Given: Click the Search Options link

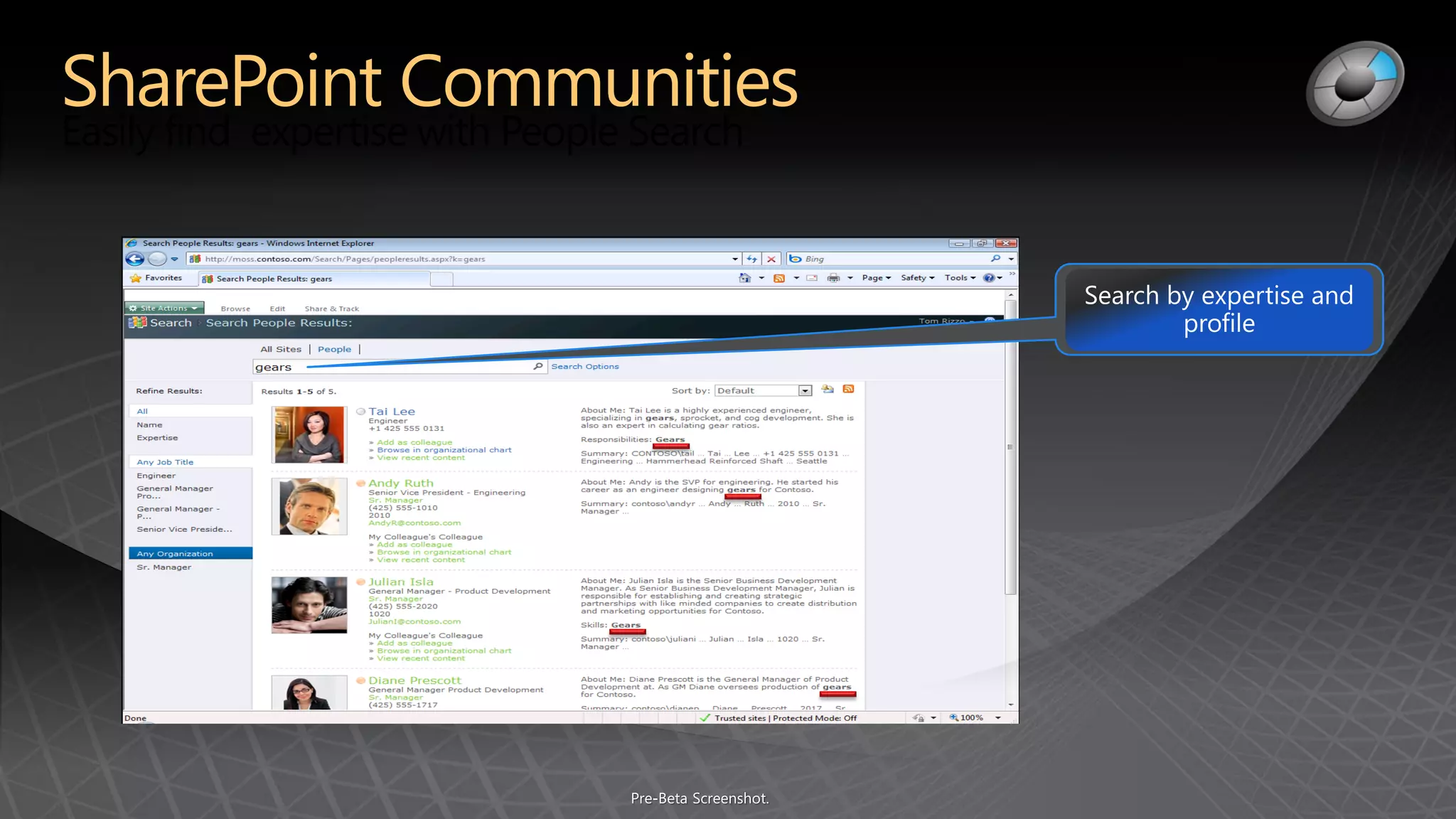Looking at the screenshot, I should tap(585, 366).
